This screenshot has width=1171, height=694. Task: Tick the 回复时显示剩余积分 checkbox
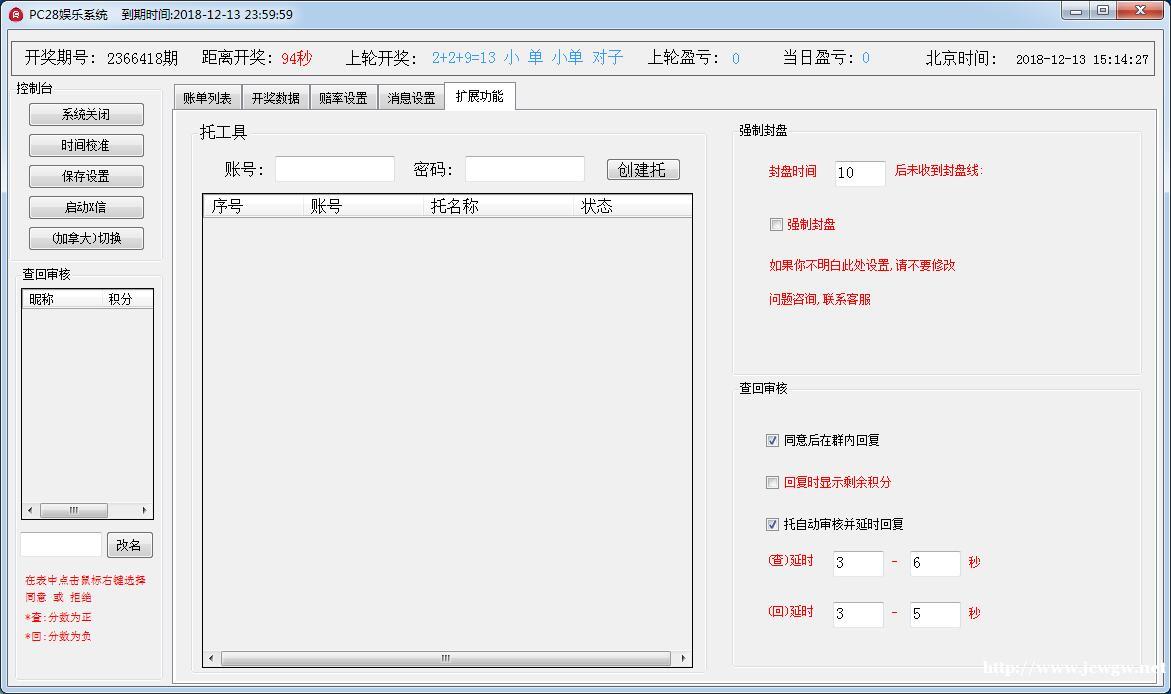[772, 482]
